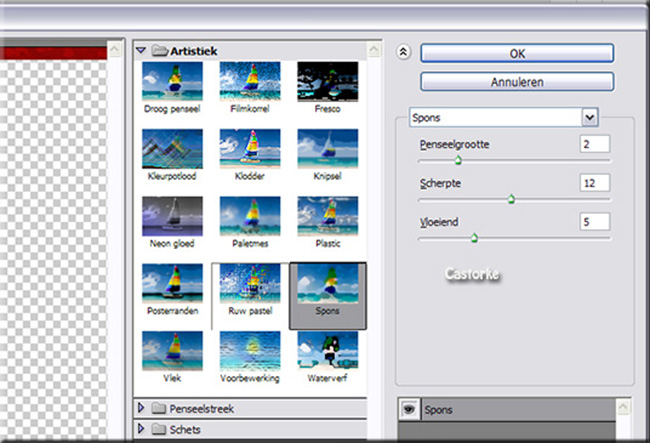This screenshot has height=443, width=650.
Task: Click the Scherpte value field
Action: 595,183
